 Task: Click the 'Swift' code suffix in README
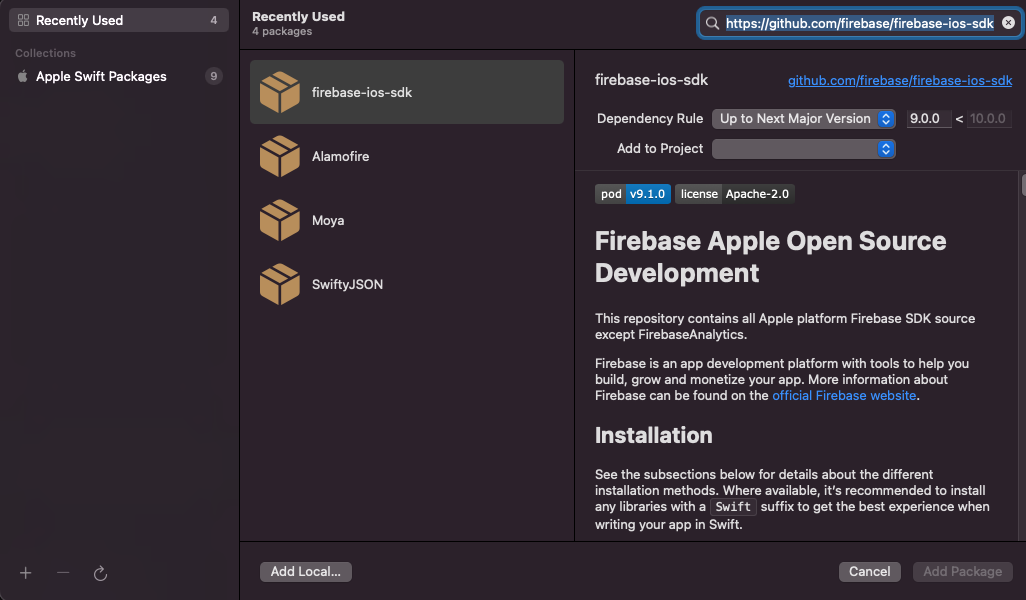(733, 507)
